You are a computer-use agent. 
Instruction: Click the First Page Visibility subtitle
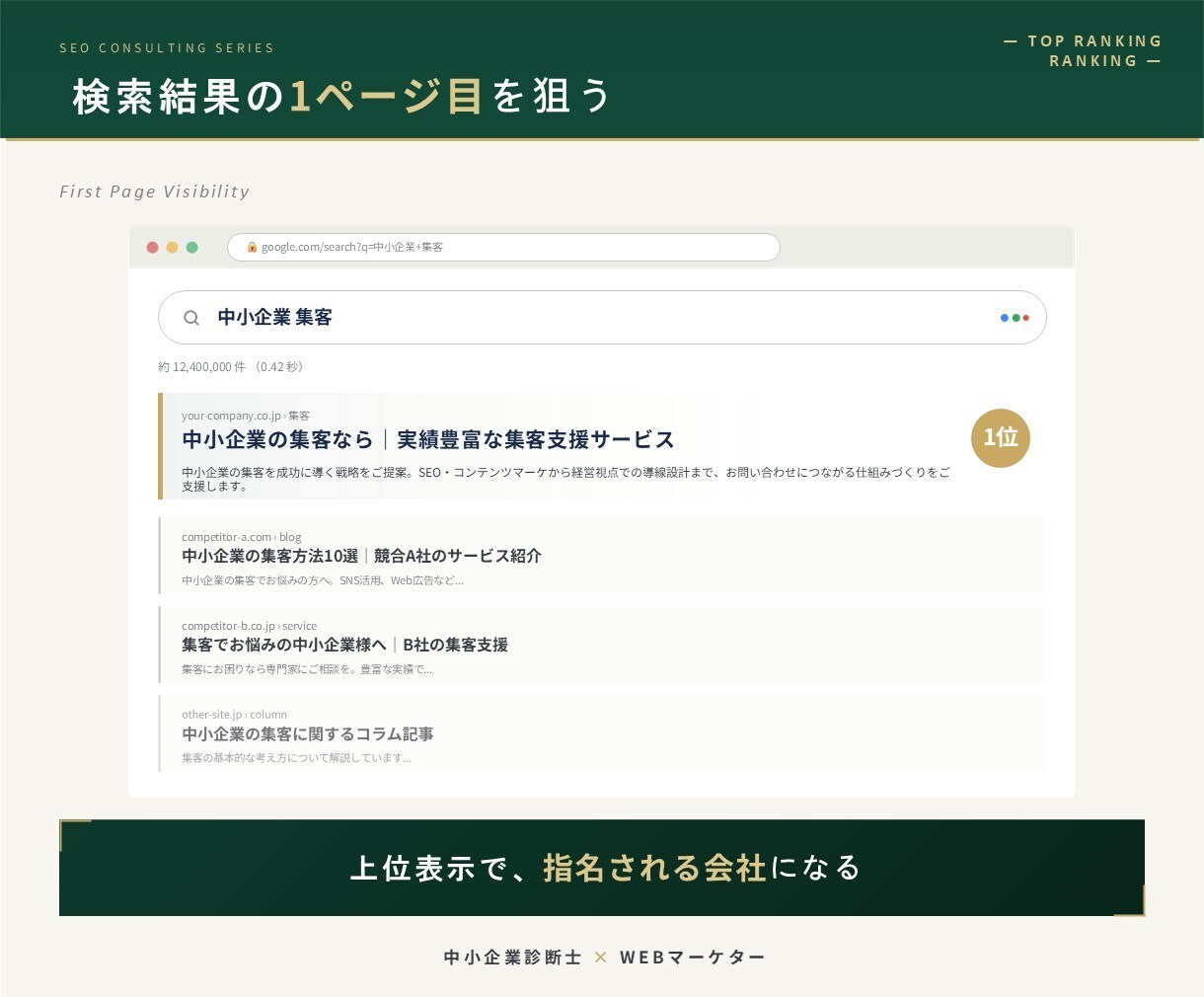(155, 192)
